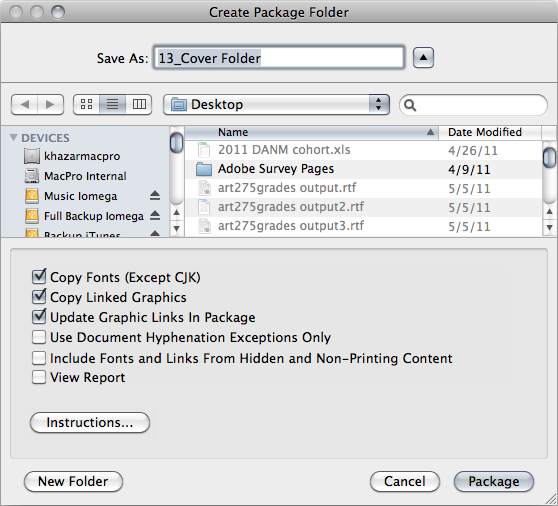This screenshot has height=506, width=558.
Task: Open the Desktop location dropdown
Action: point(276,105)
